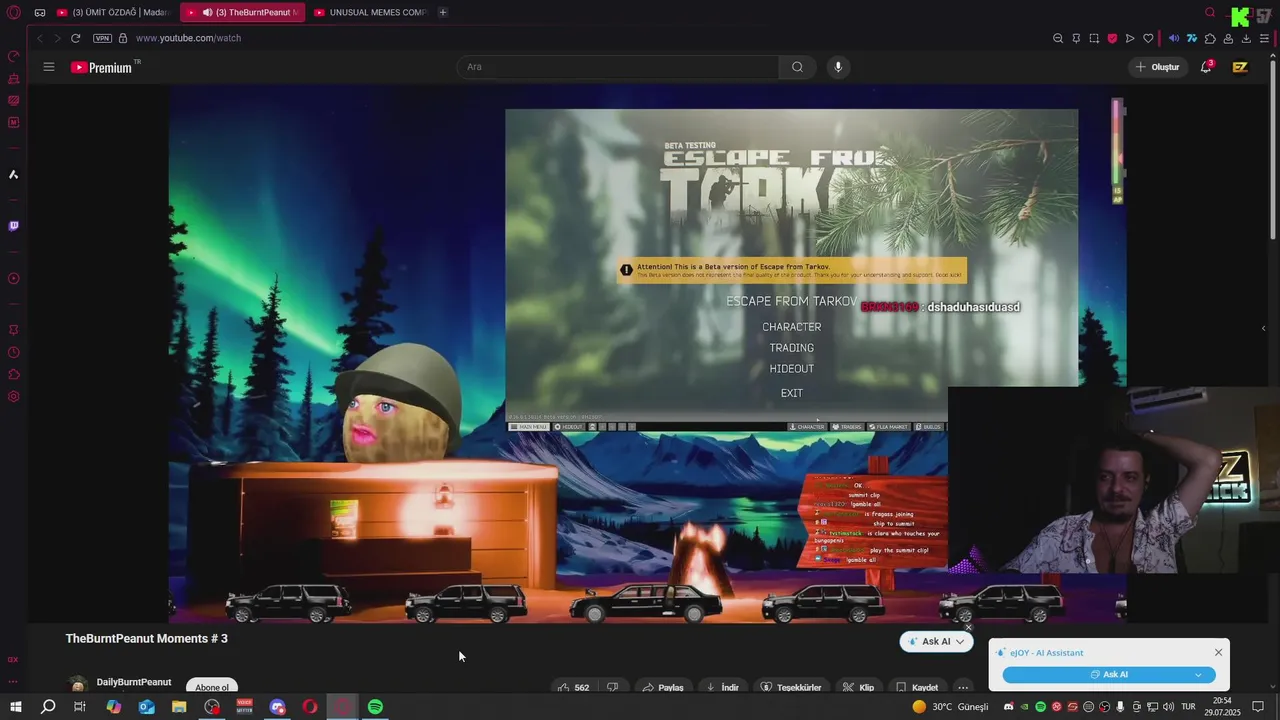Open the blue Ask AI dropdown button
The image size is (1280, 720).
1109,675
